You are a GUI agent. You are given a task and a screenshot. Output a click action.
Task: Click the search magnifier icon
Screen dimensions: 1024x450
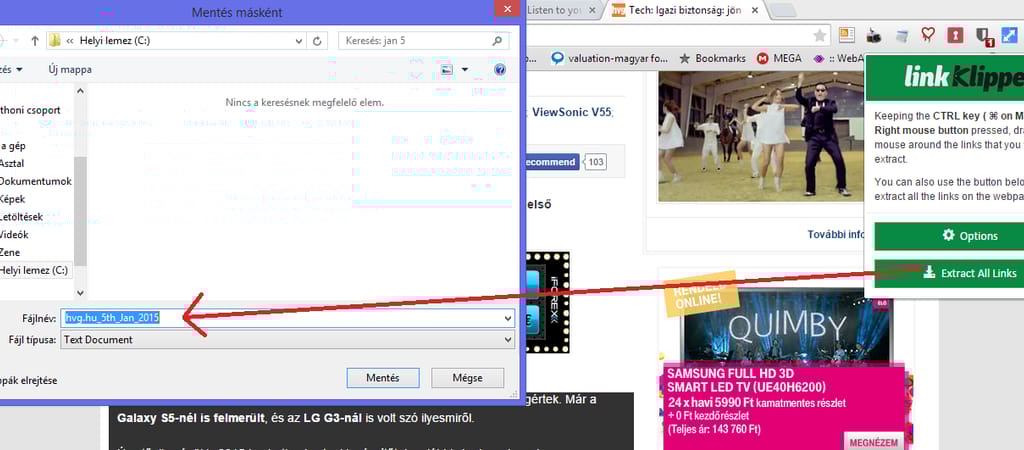pos(498,41)
